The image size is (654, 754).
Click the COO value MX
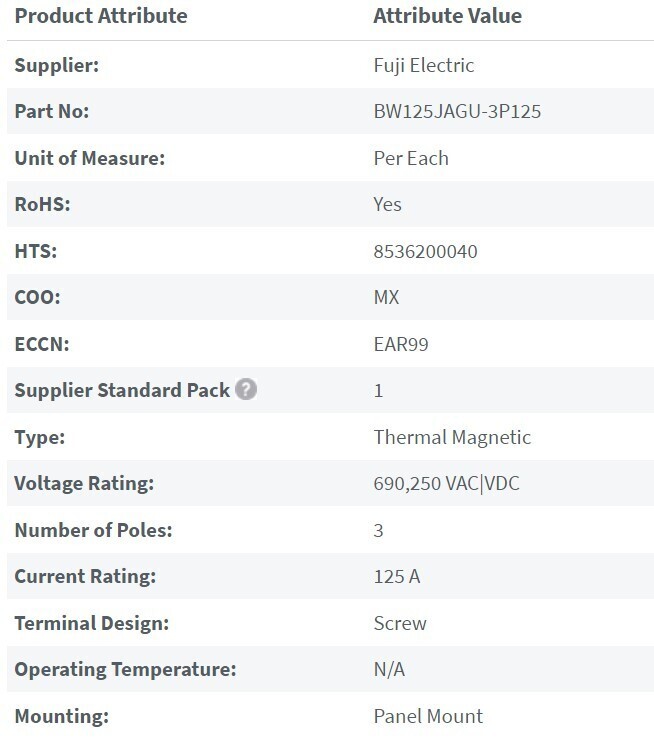(x=387, y=298)
